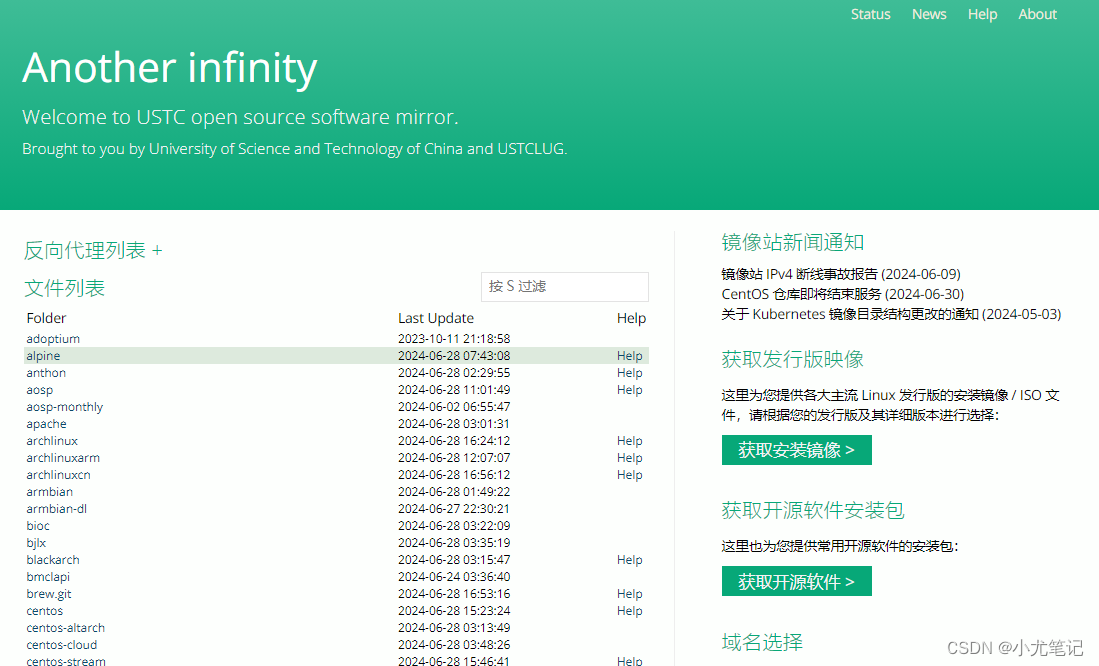Click timestamp 2024-06-27 22:30:21
The width and height of the screenshot is (1099, 666).
coord(454,509)
